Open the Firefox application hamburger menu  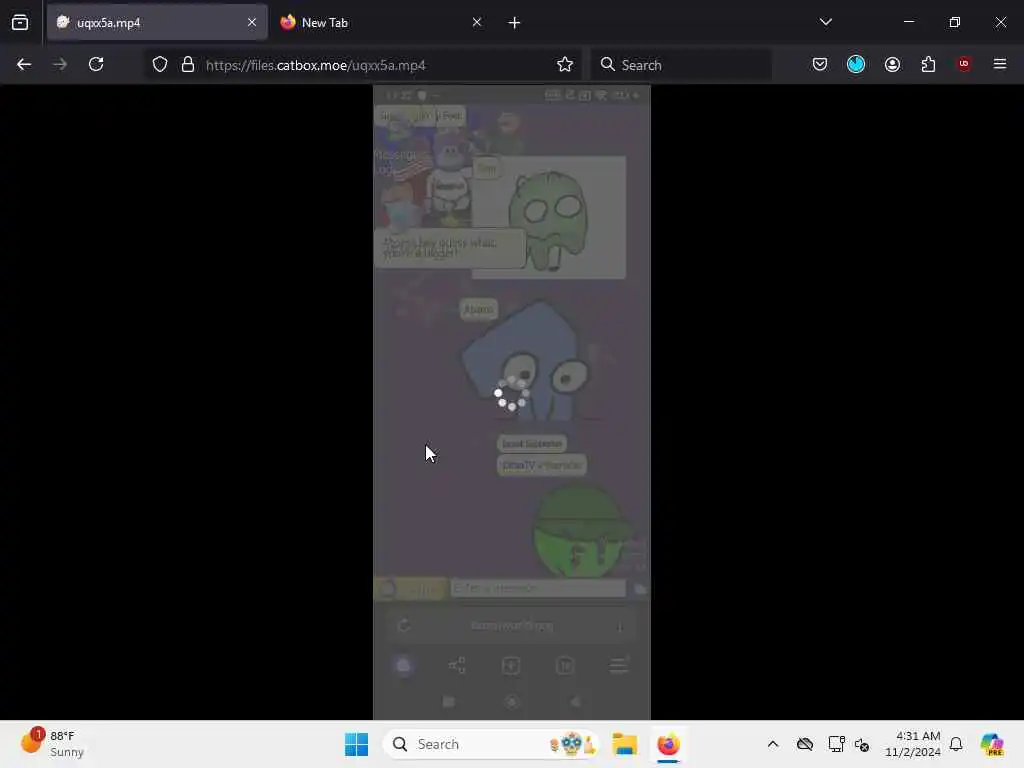tap(999, 64)
